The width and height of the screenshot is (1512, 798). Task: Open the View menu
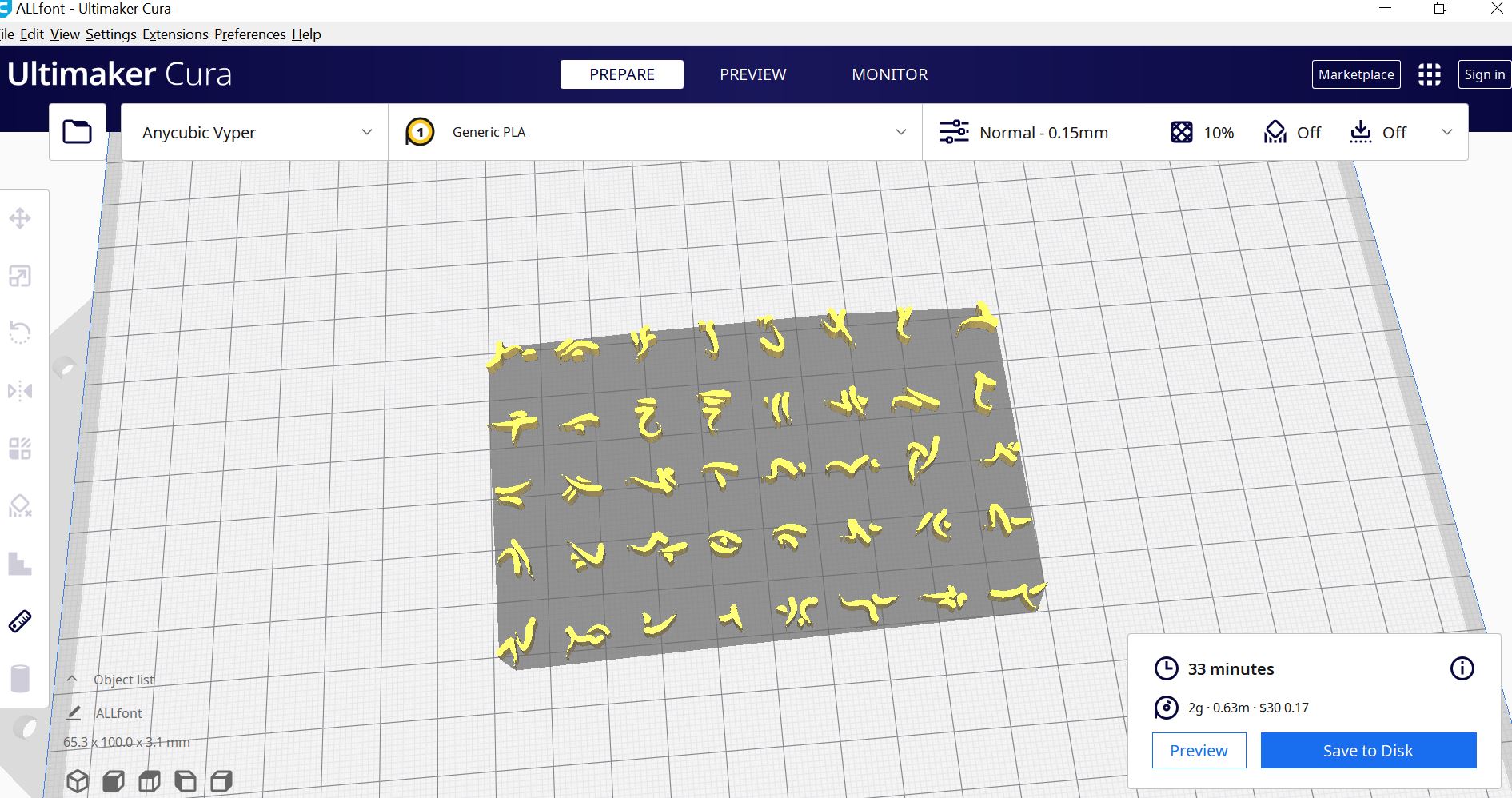pyautogui.click(x=65, y=34)
